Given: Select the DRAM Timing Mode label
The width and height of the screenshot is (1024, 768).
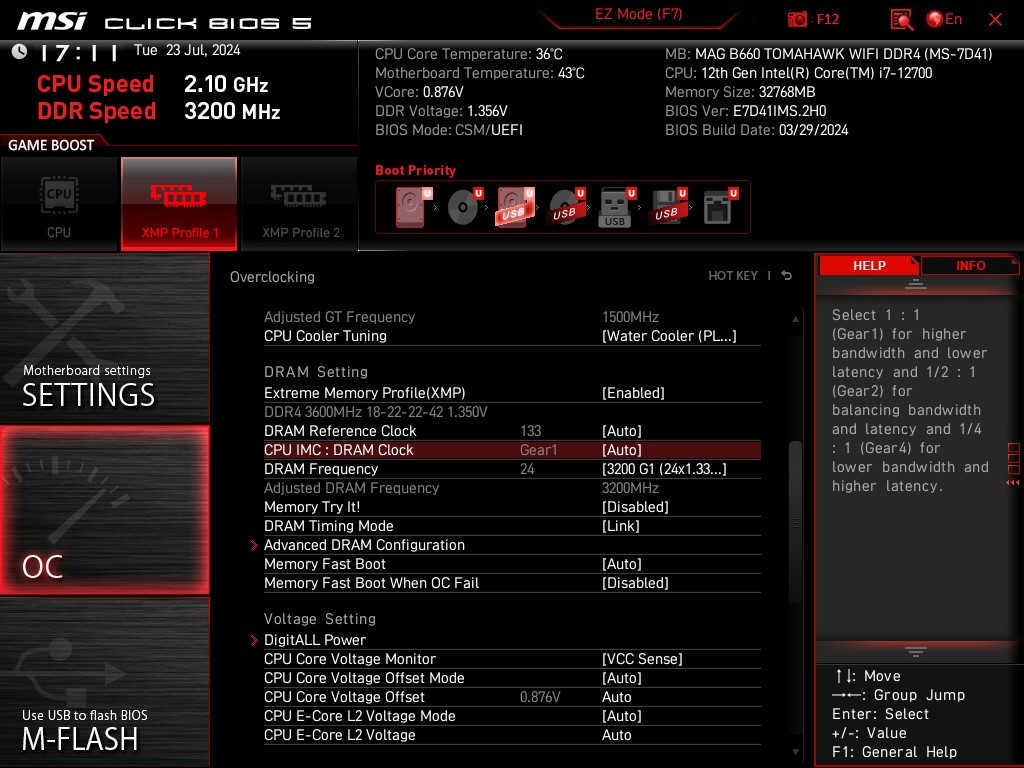Looking at the screenshot, I should 328,526.
